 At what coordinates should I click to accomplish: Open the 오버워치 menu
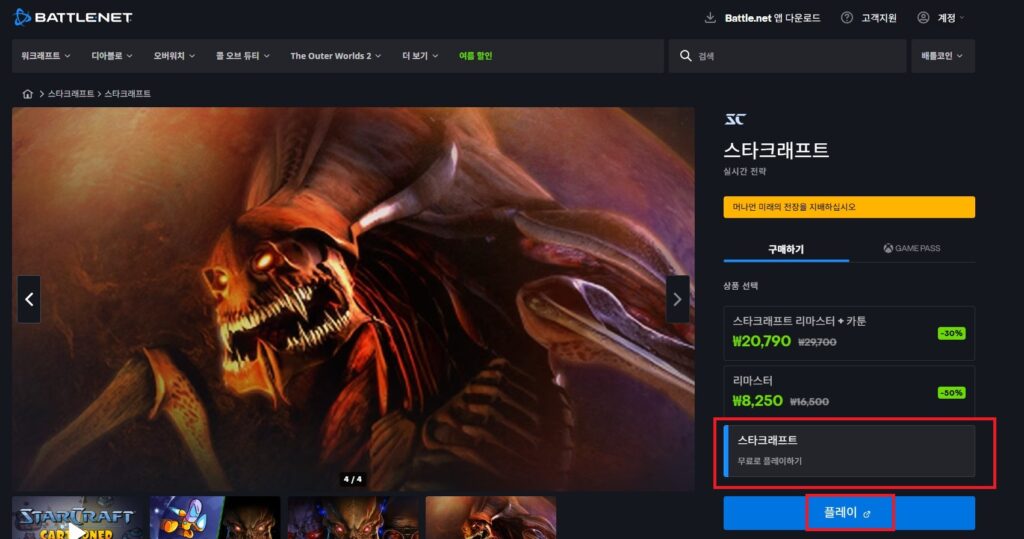[174, 56]
